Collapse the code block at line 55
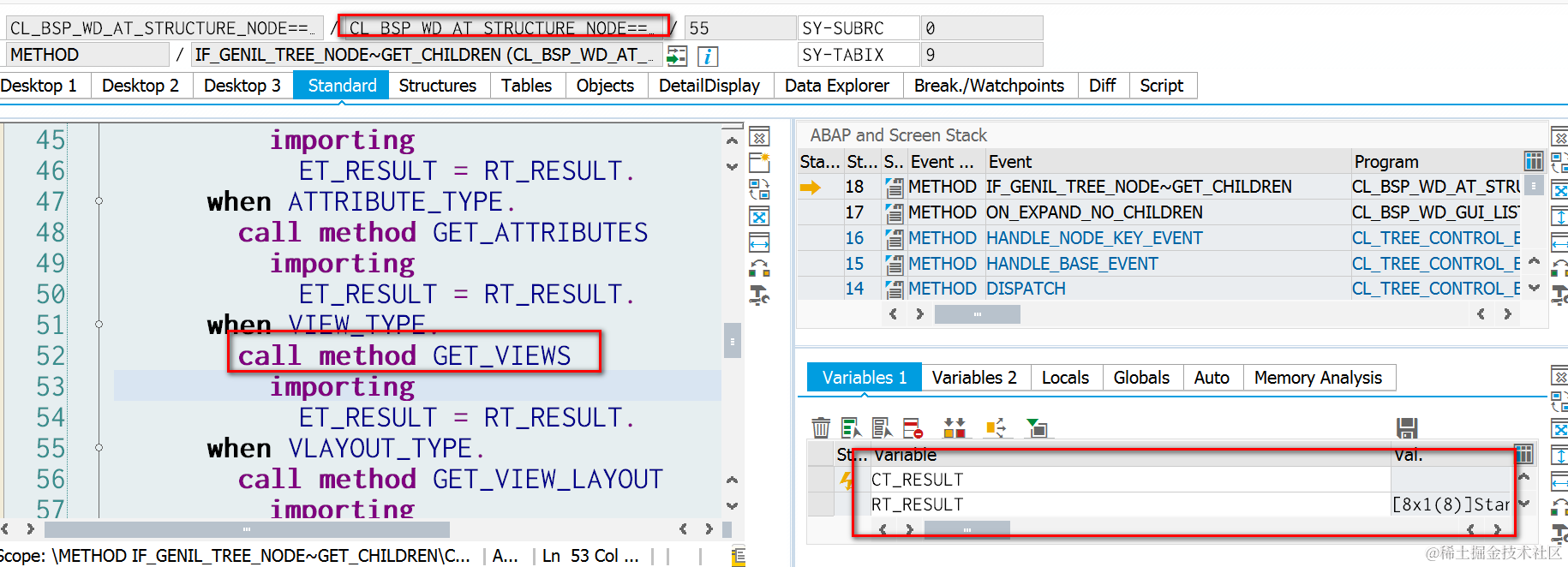Screen dimensions: 1568x567 click(x=99, y=448)
